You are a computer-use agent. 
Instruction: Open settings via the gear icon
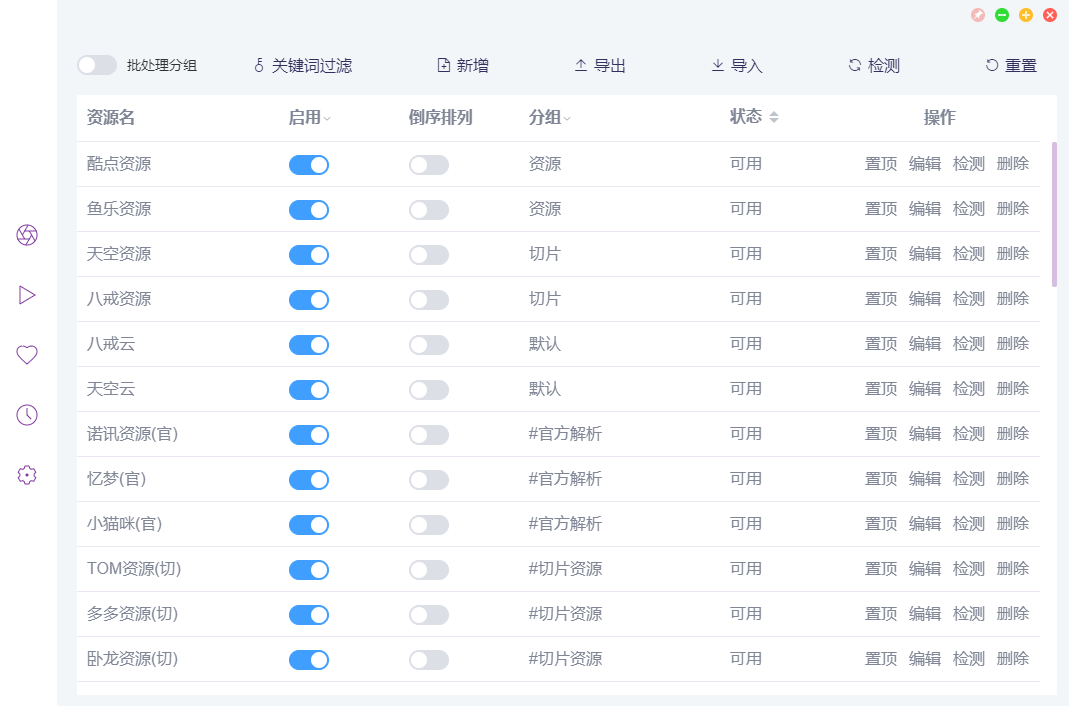[27, 475]
